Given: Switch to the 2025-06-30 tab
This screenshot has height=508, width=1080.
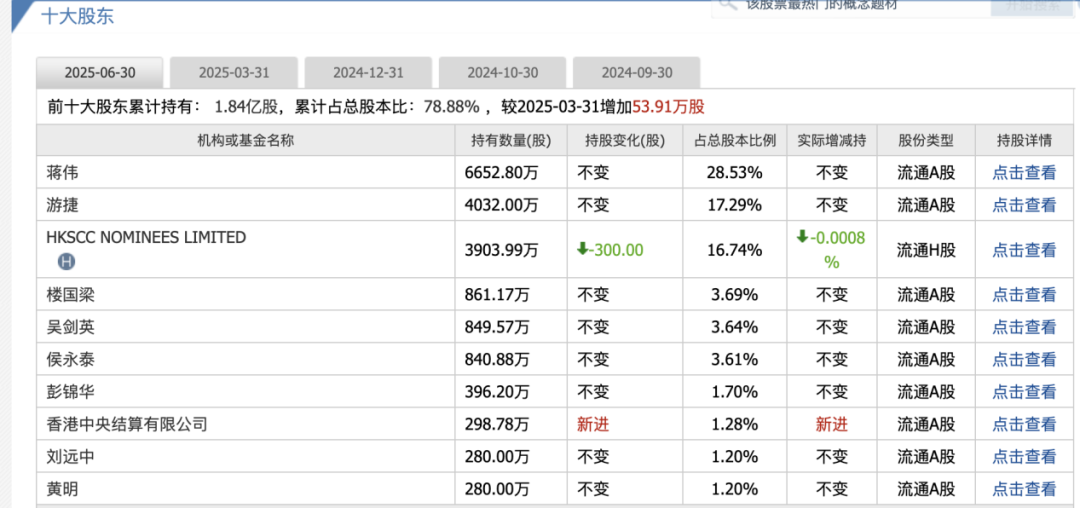Looking at the screenshot, I should click(x=100, y=73).
